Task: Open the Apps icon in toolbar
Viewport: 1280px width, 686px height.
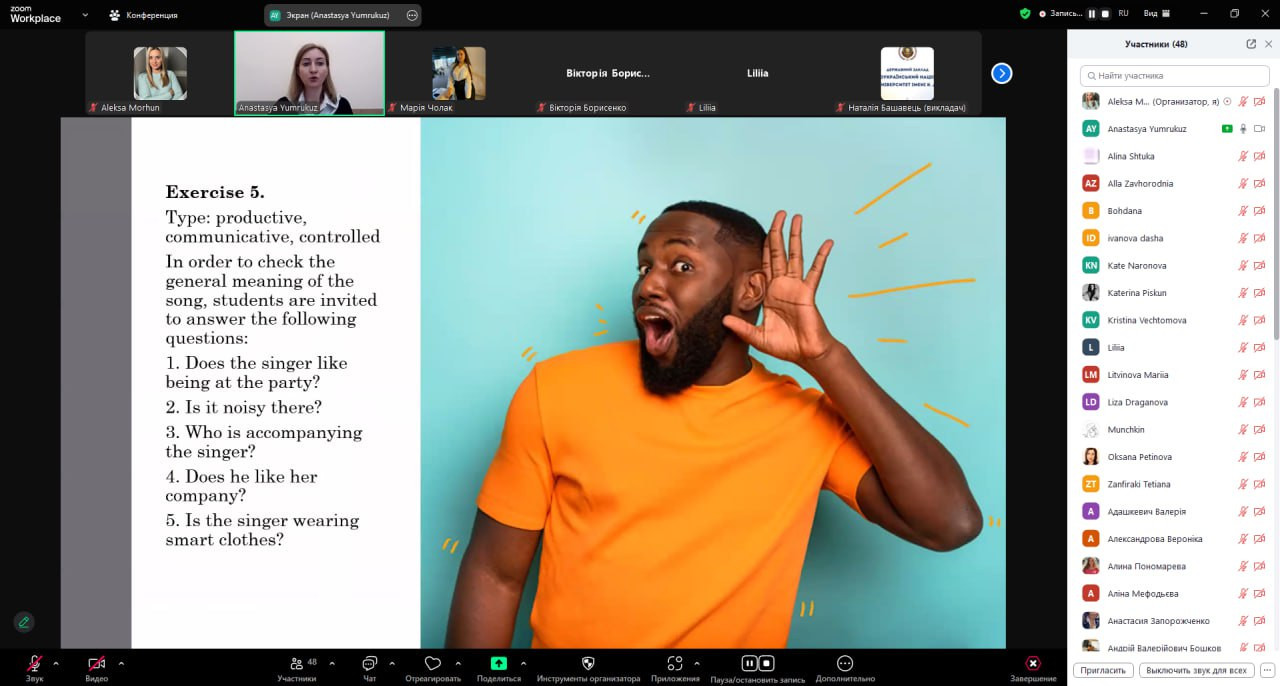Action: pyautogui.click(x=675, y=663)
